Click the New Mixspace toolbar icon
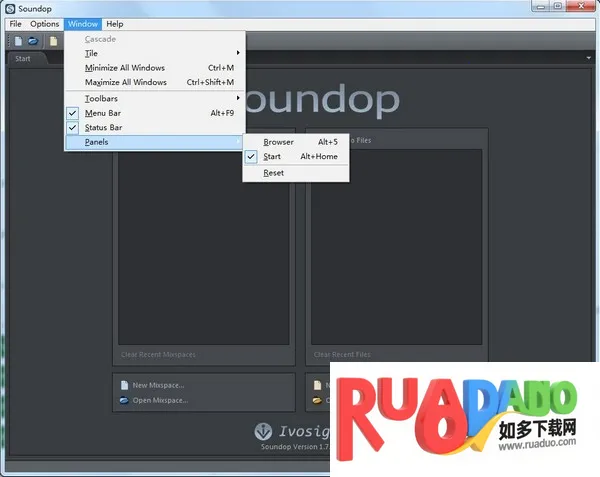The height and width of the screenshot is (477, 600). coord(19,41)
